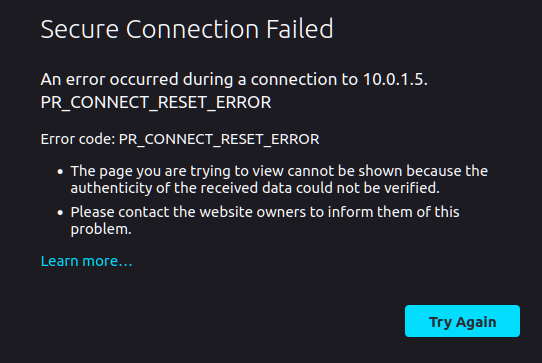Click "inform them of this" text
Screen dimensions: 542x363
tap(393, 212)
